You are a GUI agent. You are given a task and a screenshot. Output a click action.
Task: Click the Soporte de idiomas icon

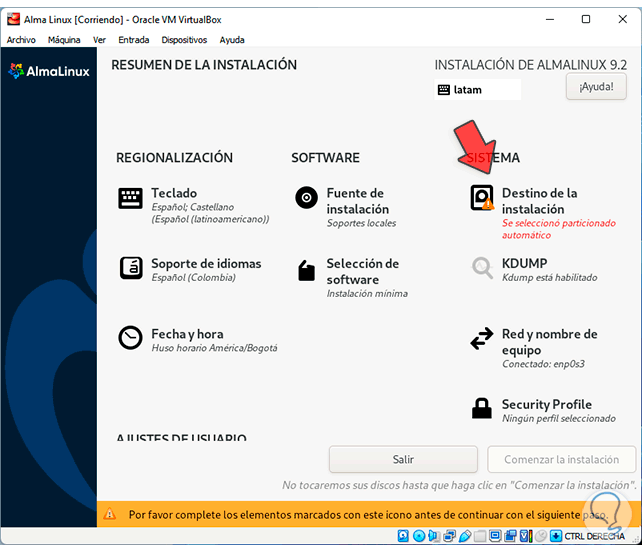(x=131, y=268)
